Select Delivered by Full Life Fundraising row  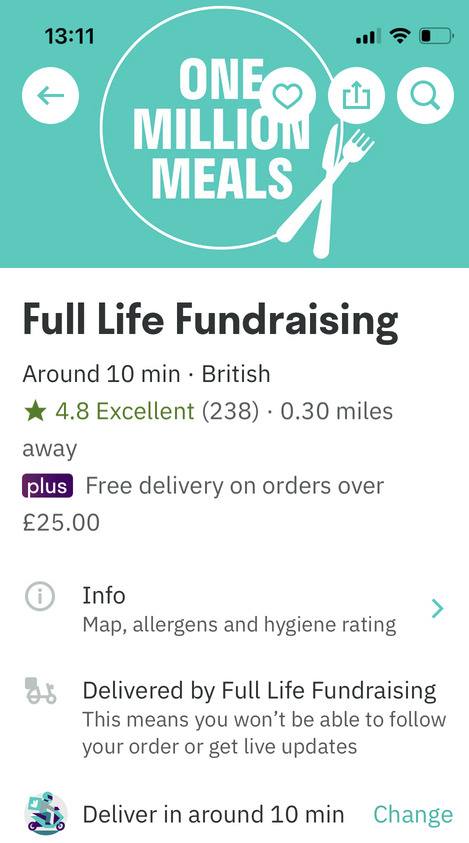point(234,718)
